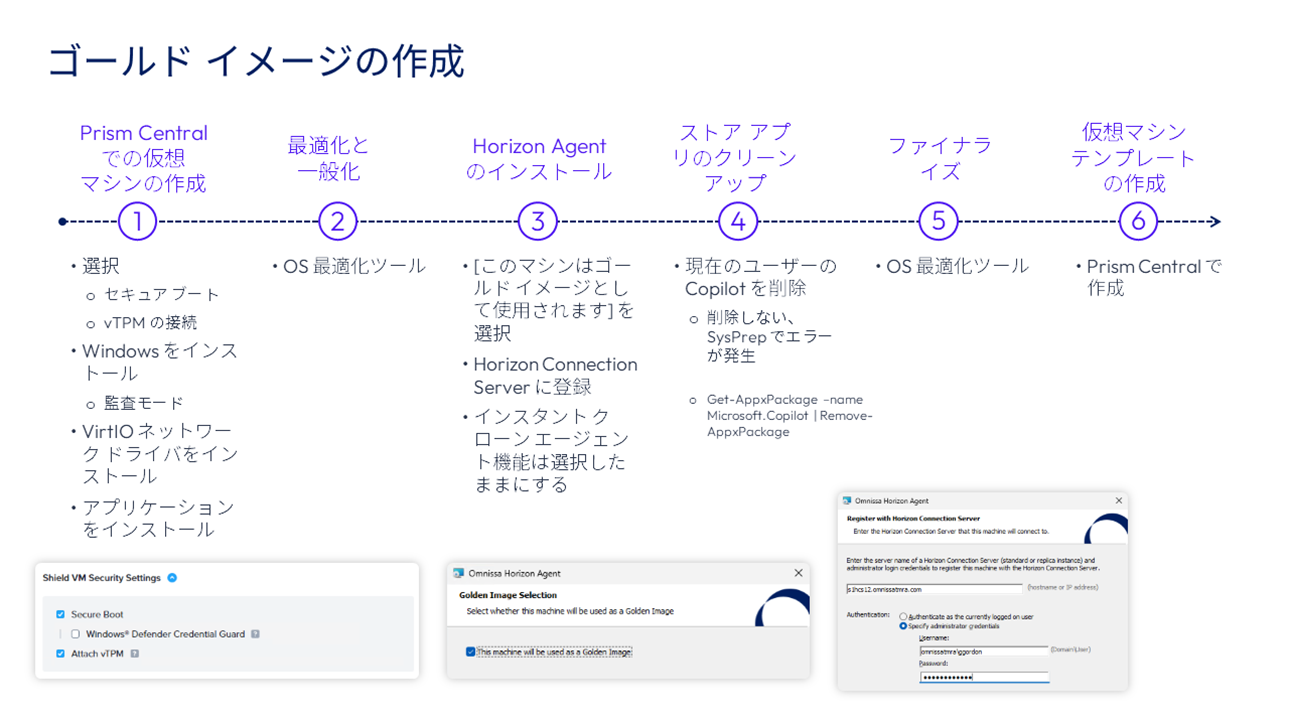Click the server hostname field s1hcs12.omnissatmra.com
This screenshot has width=1289, height=701.
pos(934,588)
